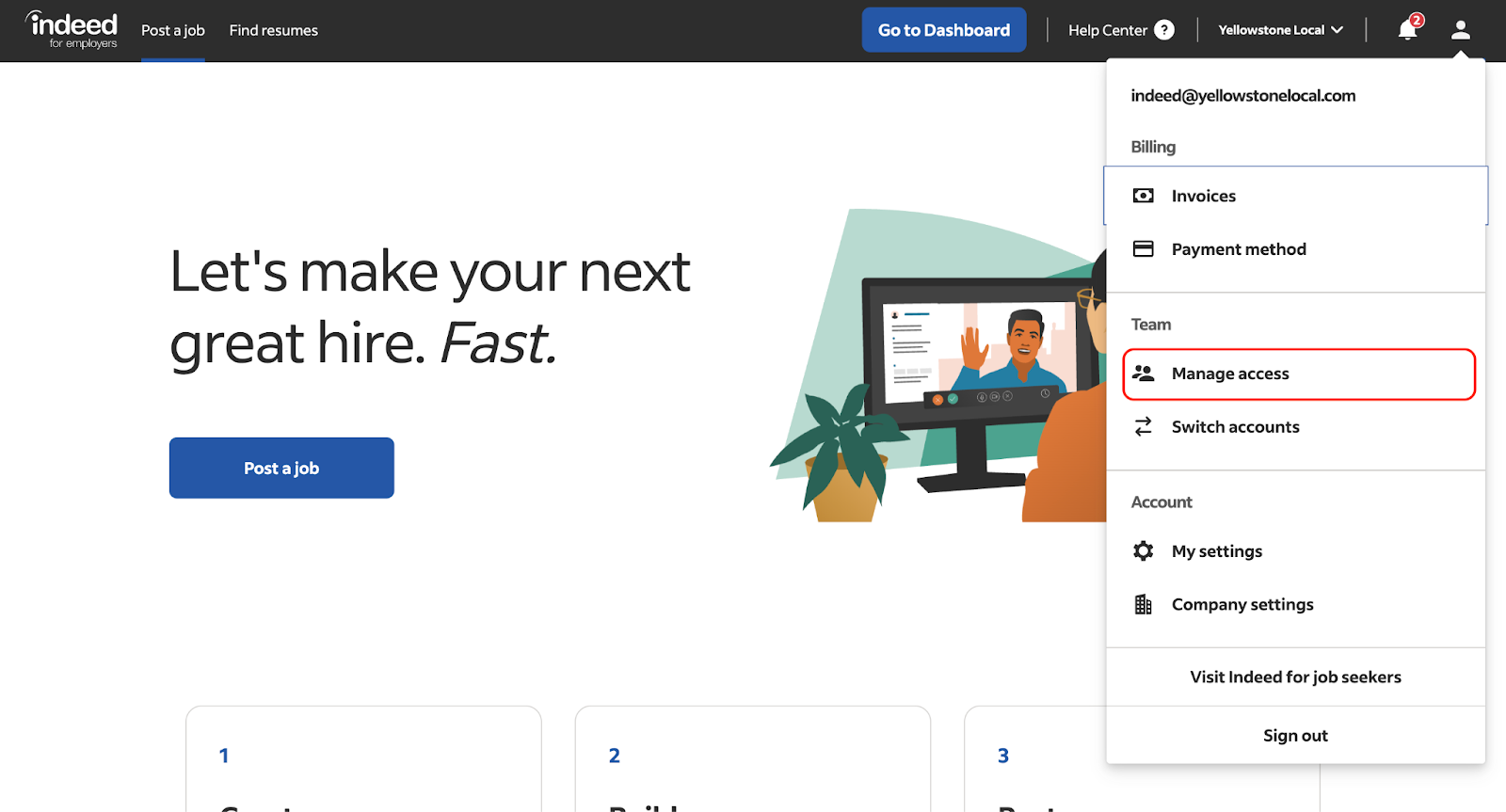Click the user profile icon
This screenshot has width=1506, height=812.
click(x=1460, y=30)
